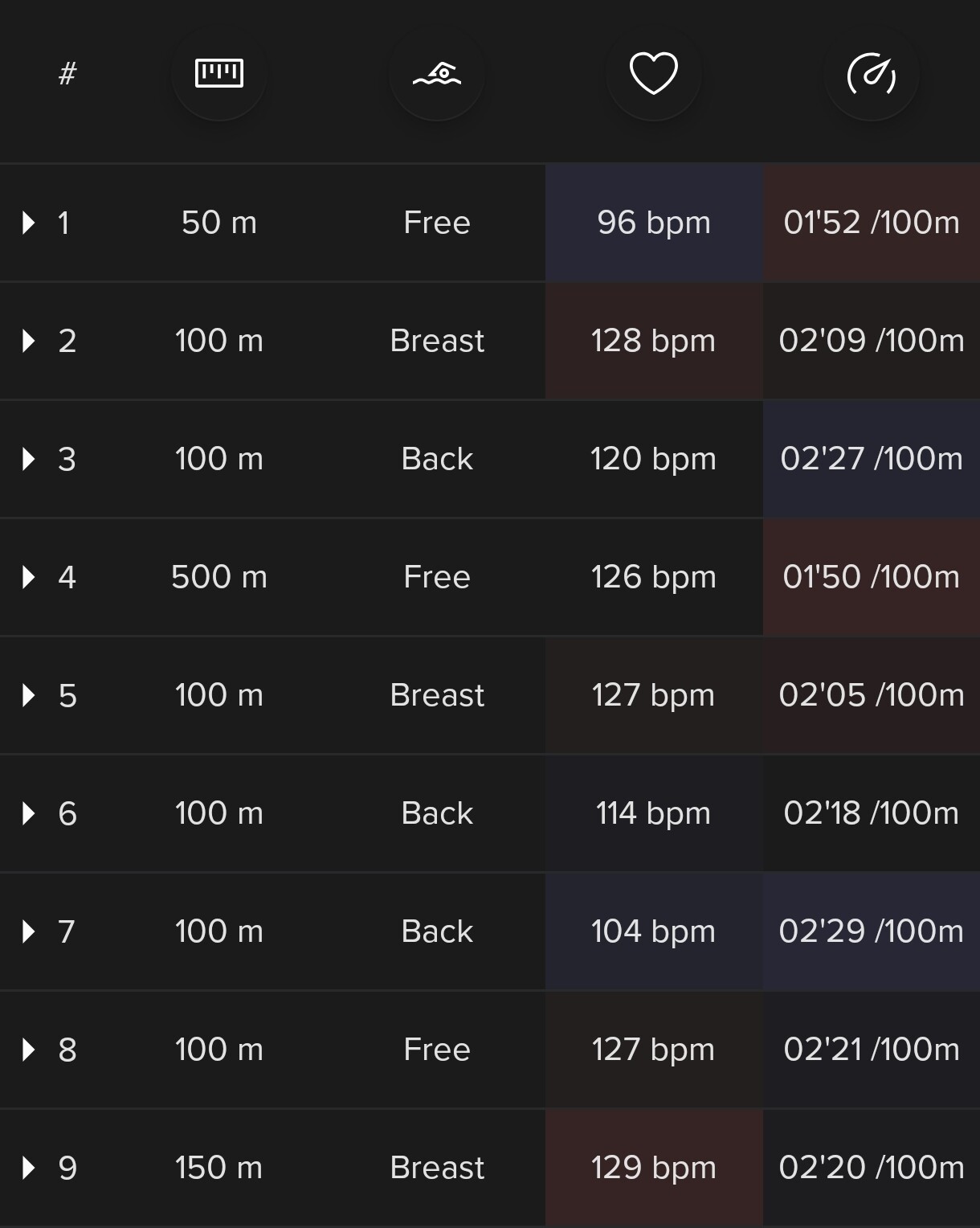Tap the heart rate column icon
The height and width of the screenshot is (1228, 980).
pos(654,73)
